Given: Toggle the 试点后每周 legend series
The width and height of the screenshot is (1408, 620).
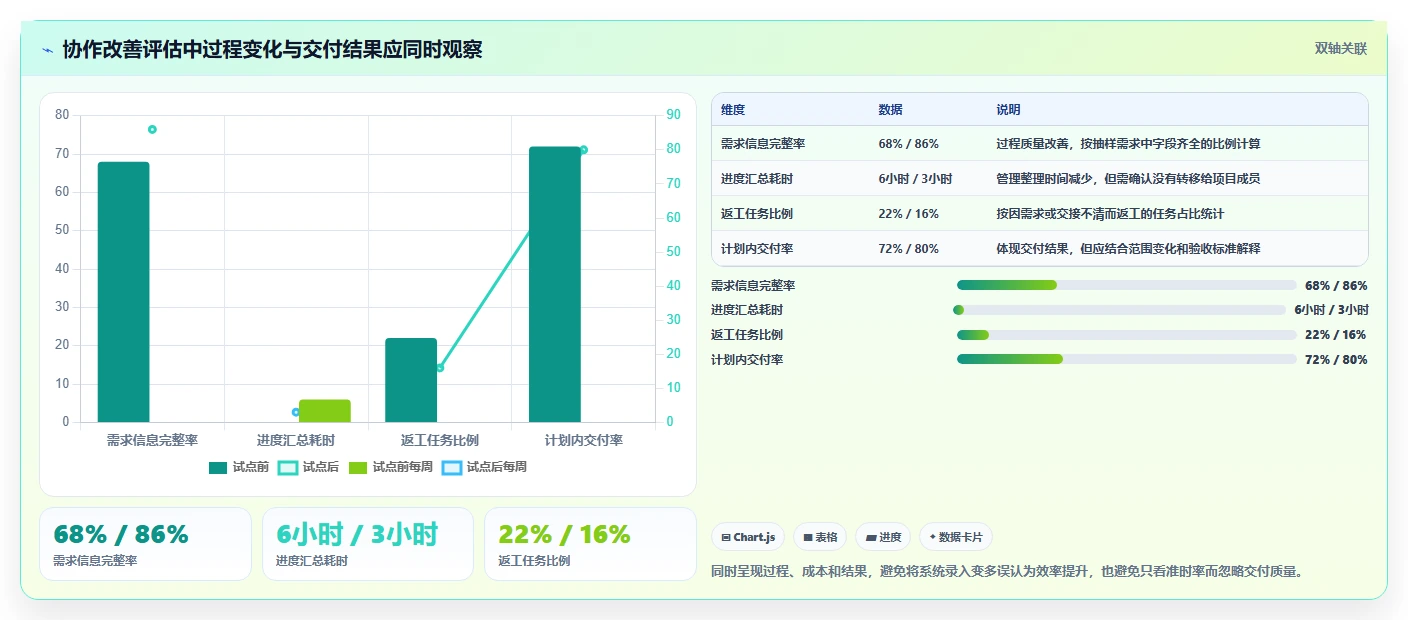Looking at the screenshot, I should click(x=484, y=467).
